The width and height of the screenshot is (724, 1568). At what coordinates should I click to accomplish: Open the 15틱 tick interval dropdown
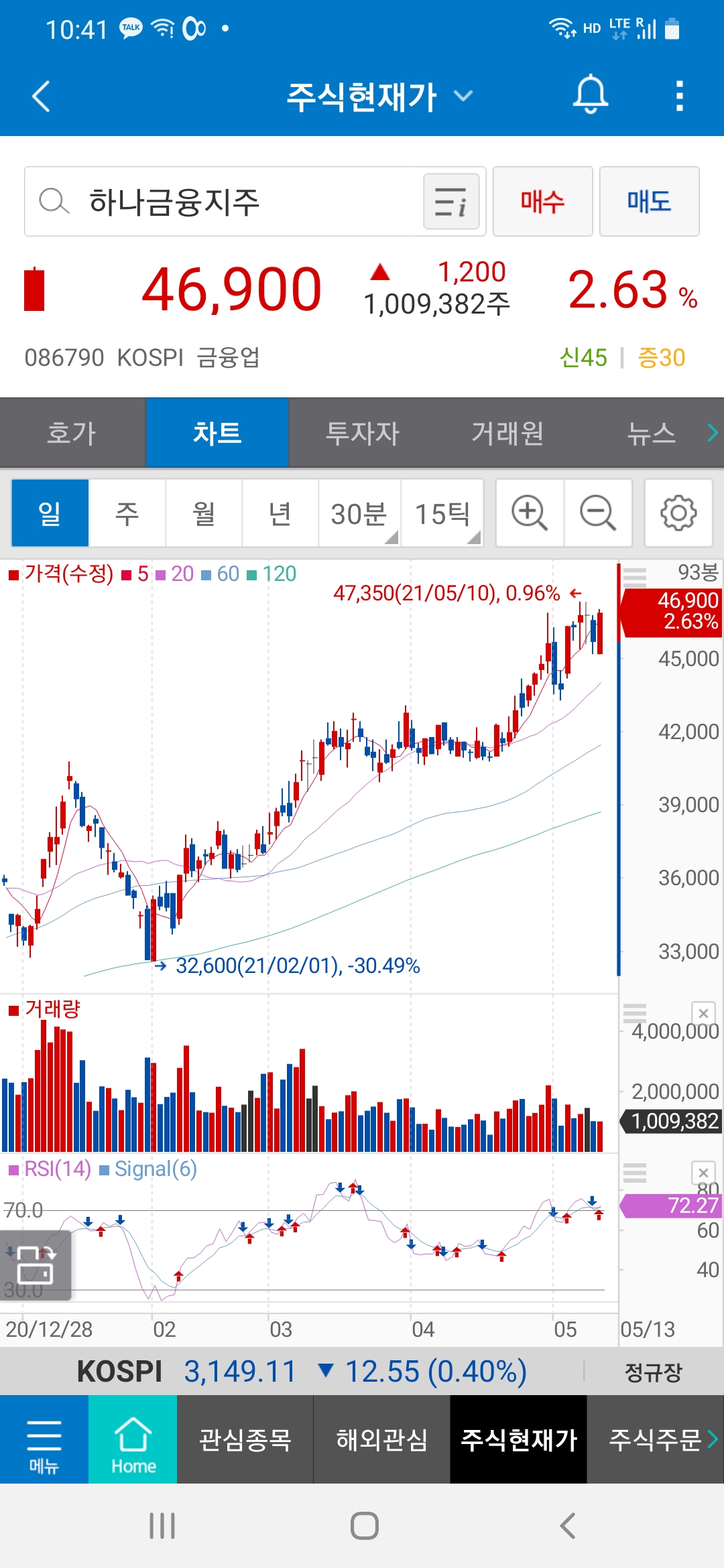tap(442, 513)
